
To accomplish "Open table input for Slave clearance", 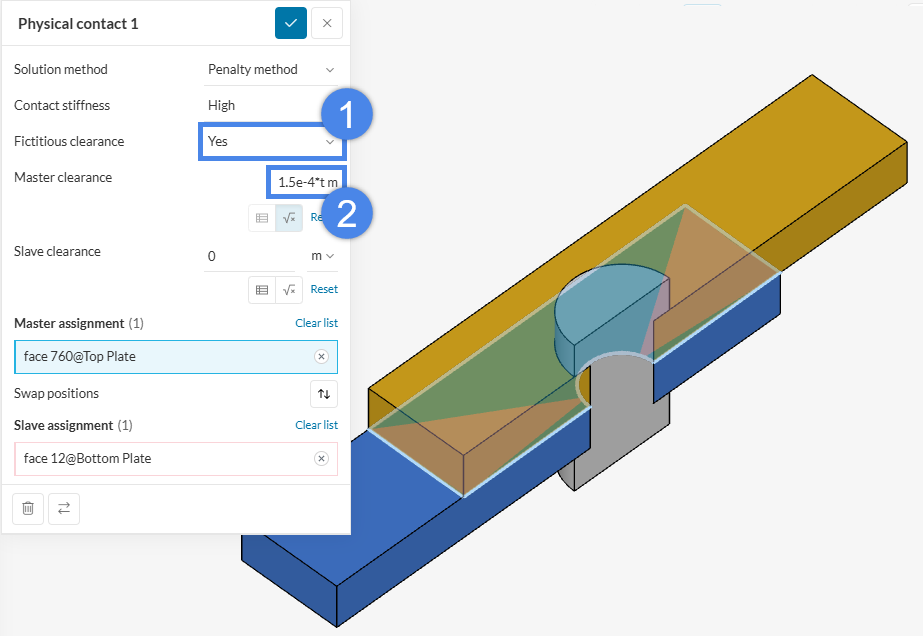I will 262,289.
